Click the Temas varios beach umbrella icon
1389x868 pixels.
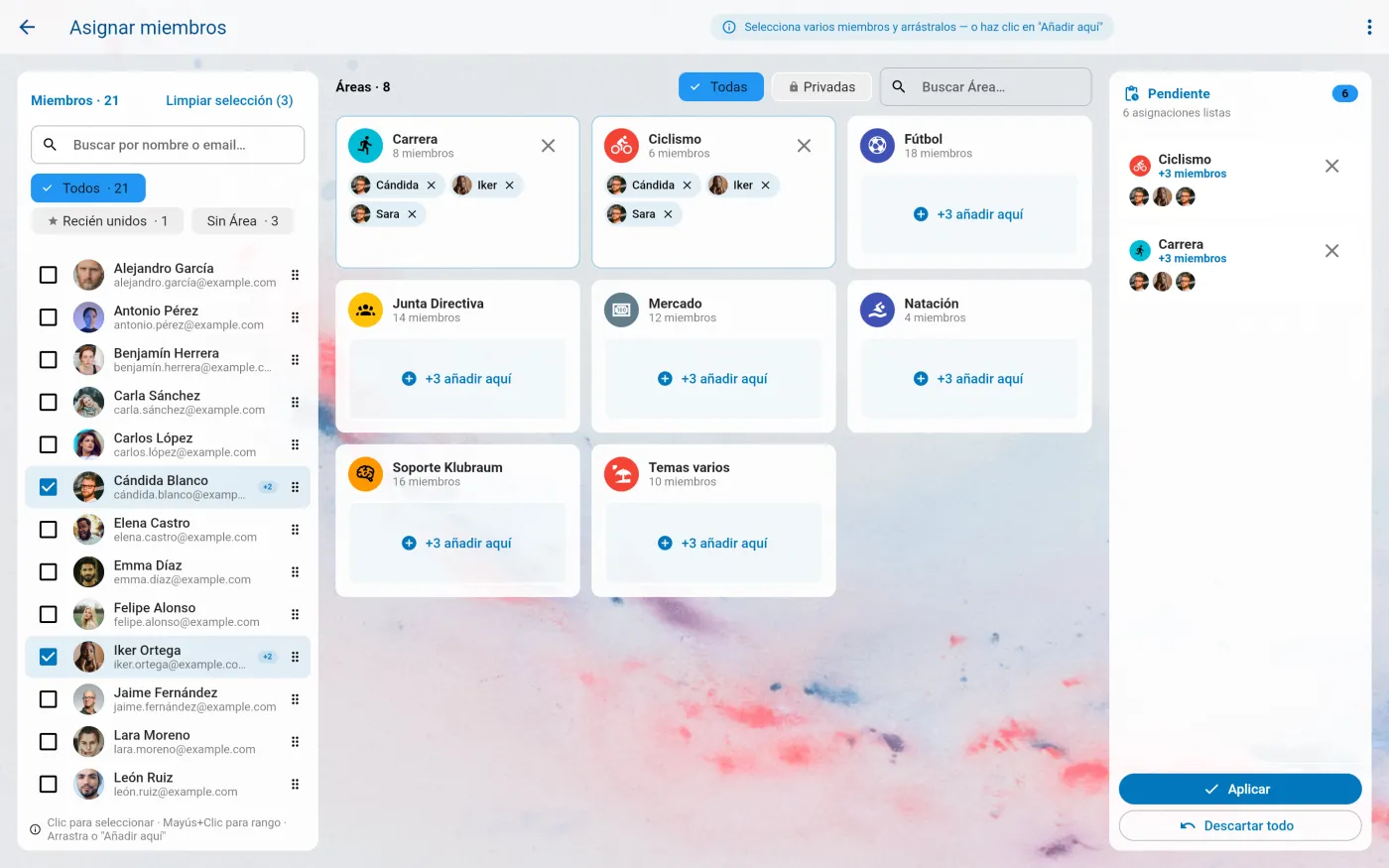coord(621,474)
